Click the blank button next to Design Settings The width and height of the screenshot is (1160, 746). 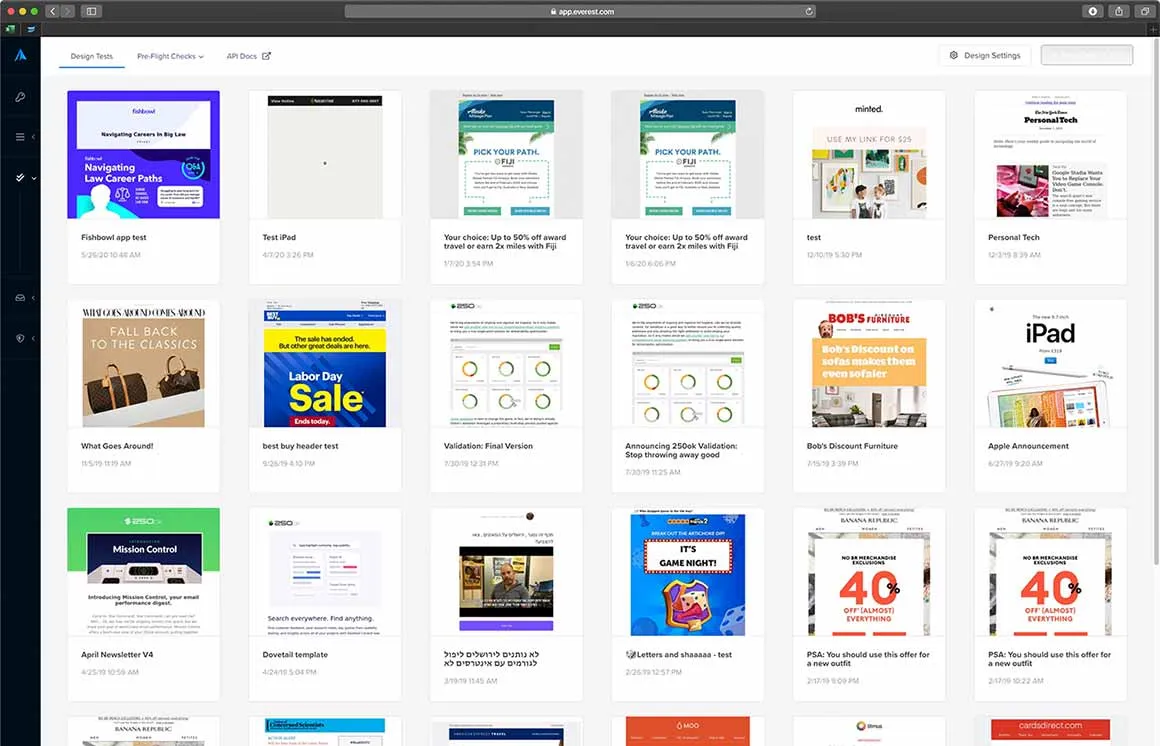pyautogui.click(x=1086, y=55)
